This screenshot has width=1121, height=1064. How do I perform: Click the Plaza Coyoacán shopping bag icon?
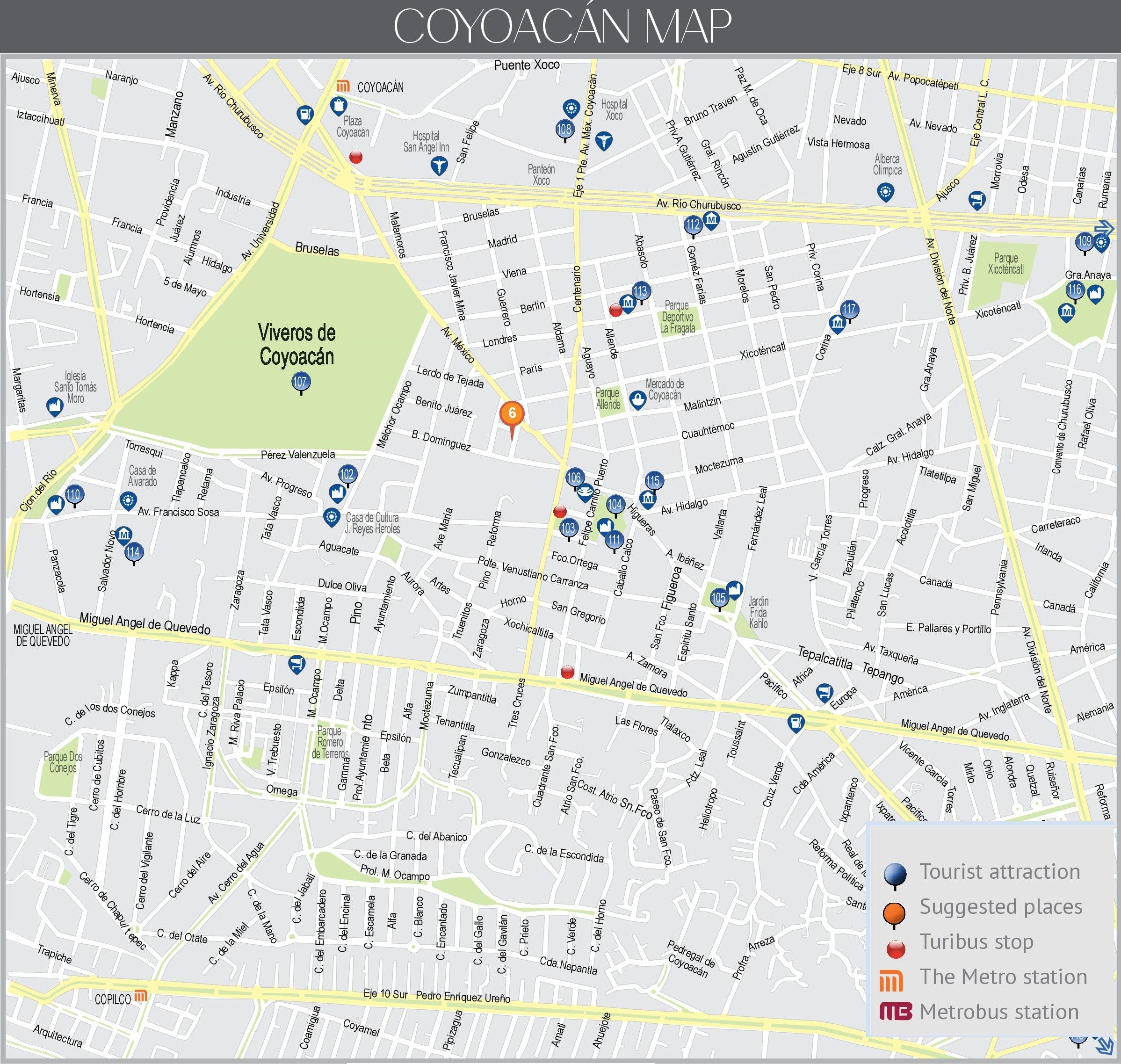[339, 106]
